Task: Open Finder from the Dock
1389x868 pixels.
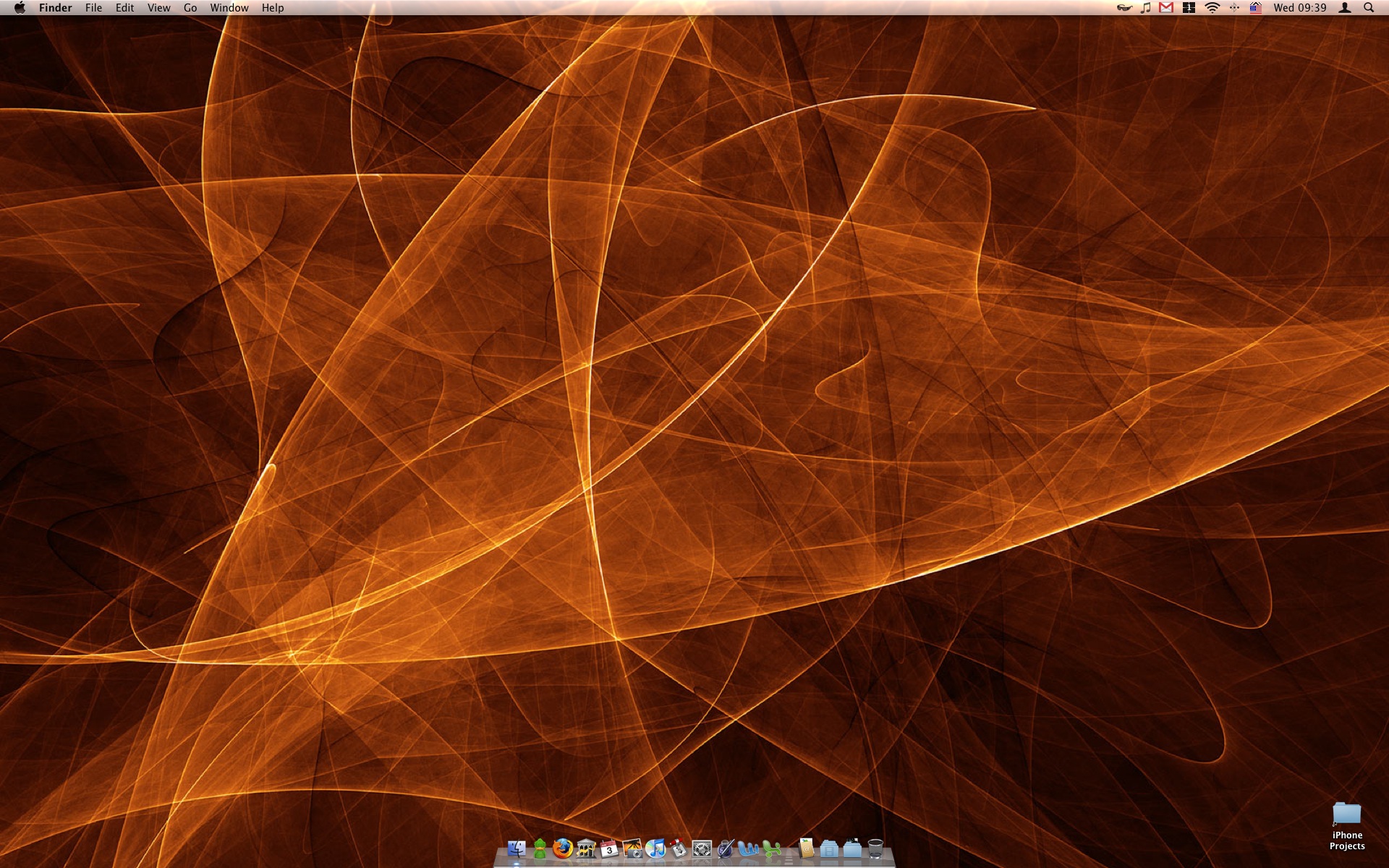Action: (517, 848)
